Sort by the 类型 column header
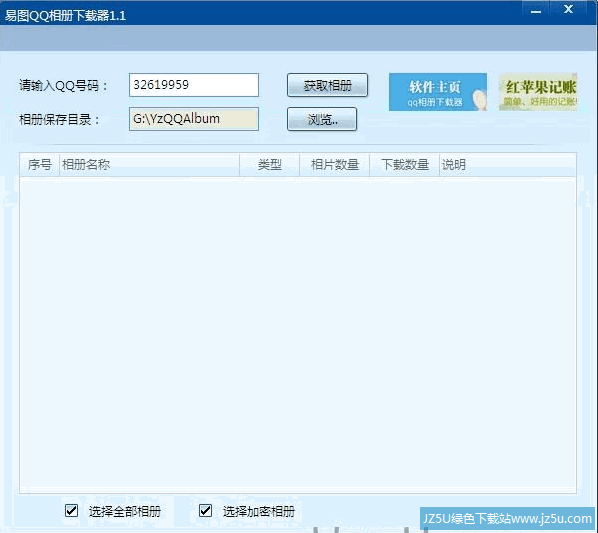Screen dimensions: 598x533 click(270, 165)
